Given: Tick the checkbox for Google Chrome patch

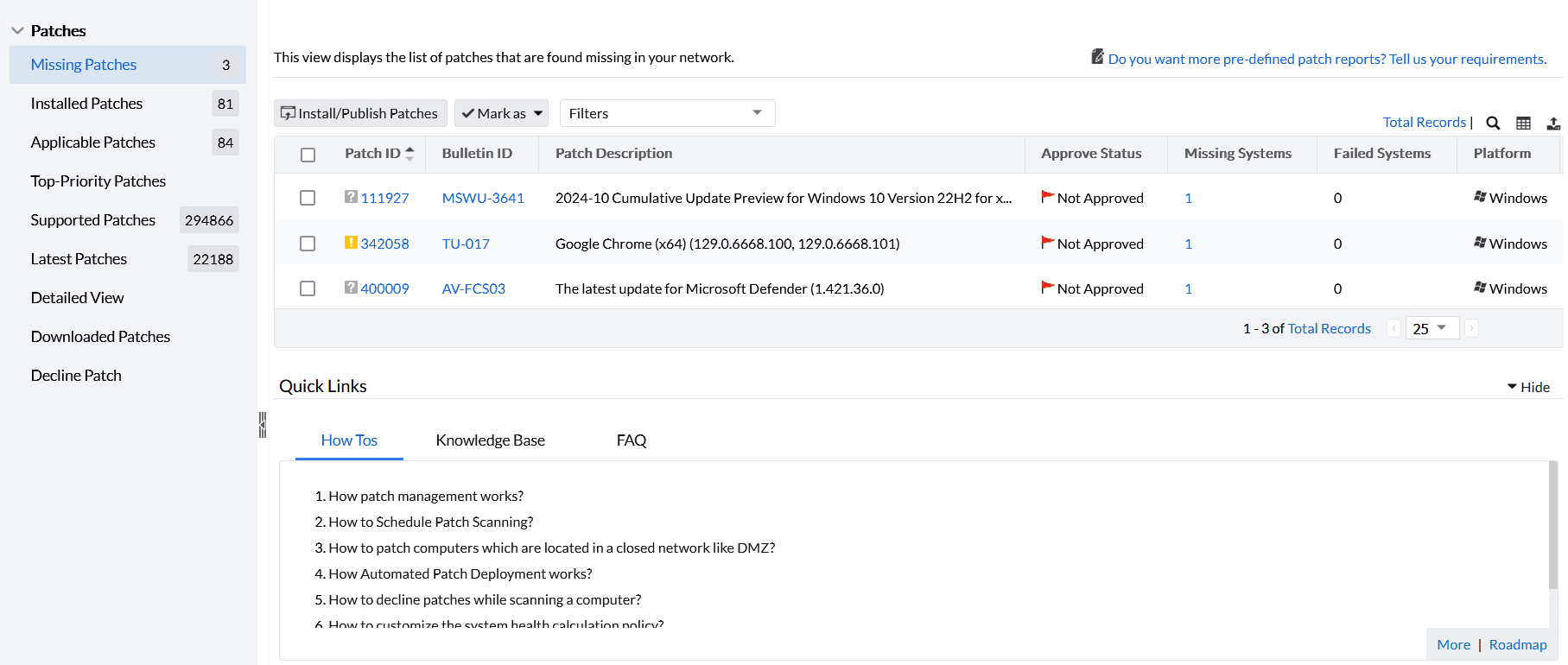Looking at the screenshot, I should [x=308, y=244].
